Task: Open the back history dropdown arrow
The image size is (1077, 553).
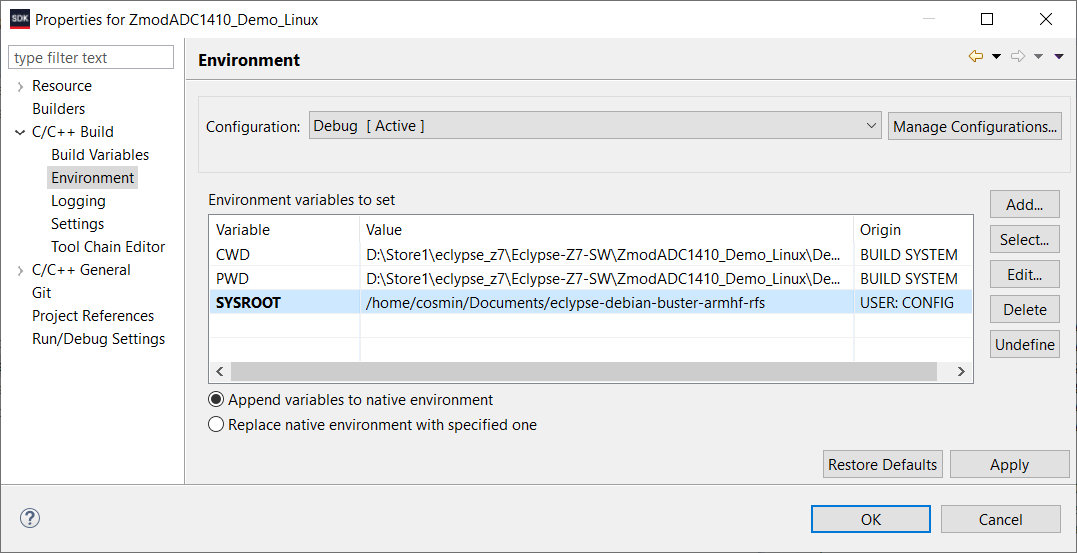Action: coord(996,57)
